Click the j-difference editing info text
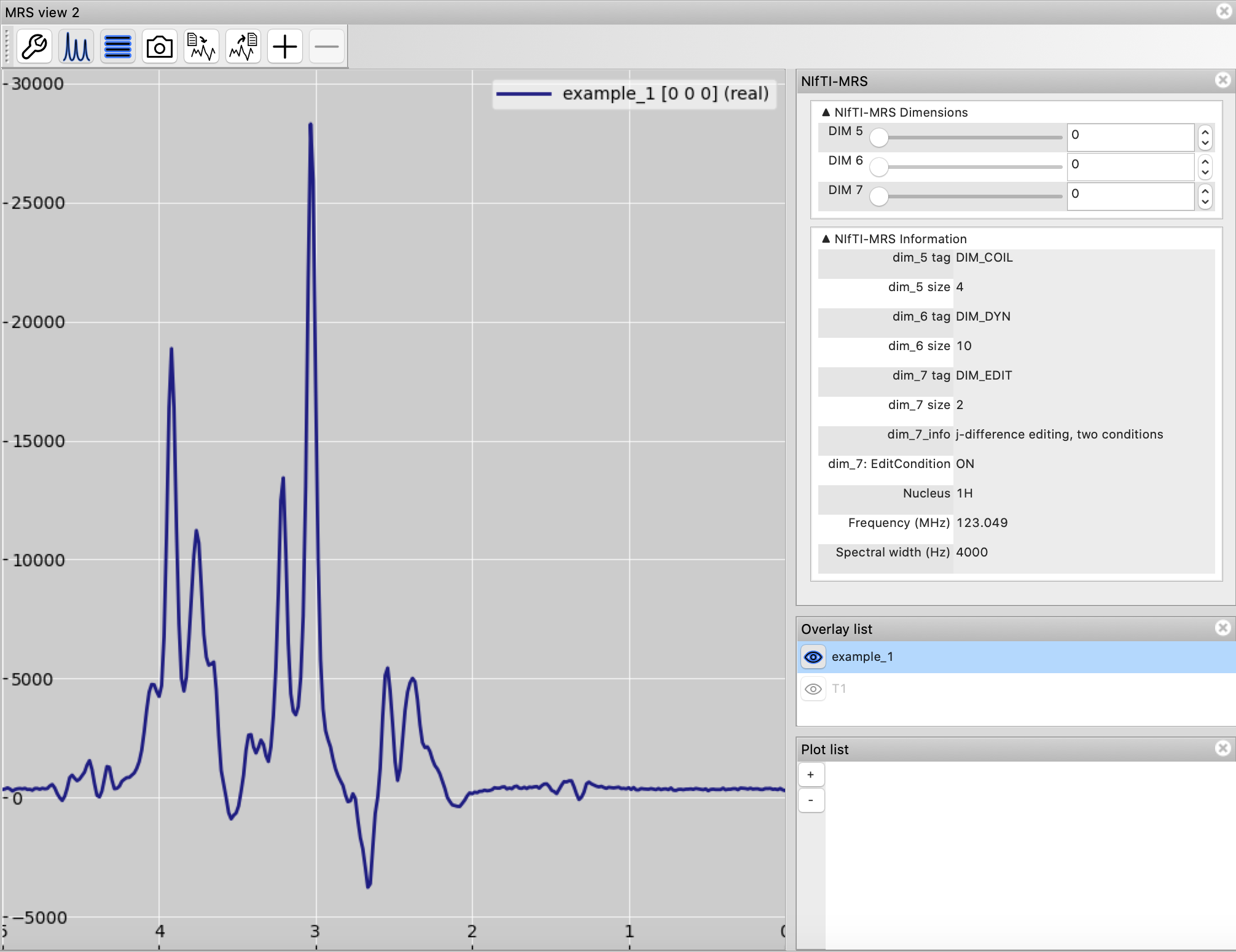This screenshot has width=1236, height=952. tap(1059, 435)
